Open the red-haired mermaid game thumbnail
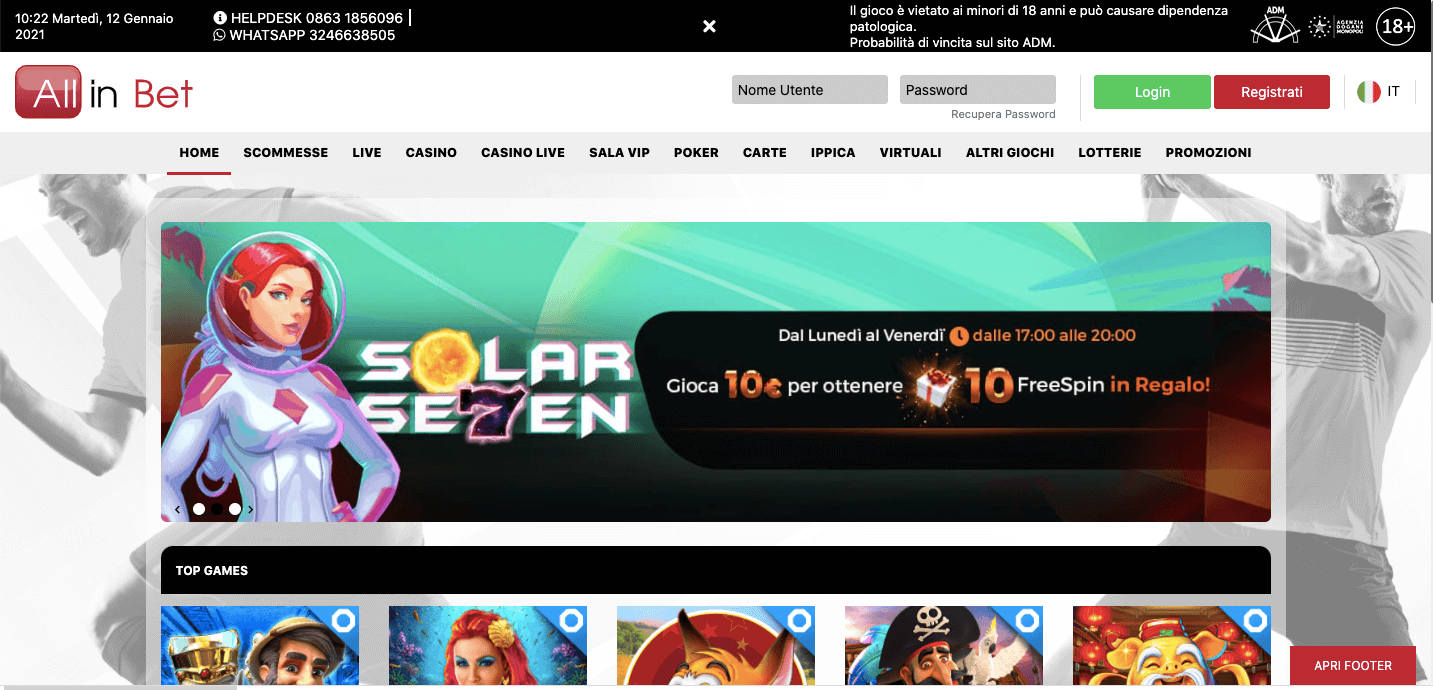The image size is (1433, 690). coord(488,645)
